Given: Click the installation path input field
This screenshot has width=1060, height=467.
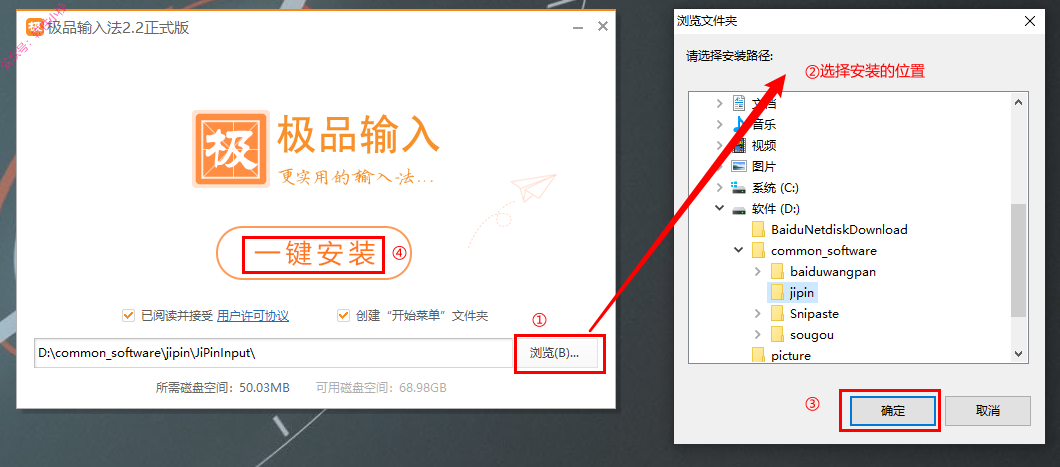Looking at the screenshot, I should (273, 353).
